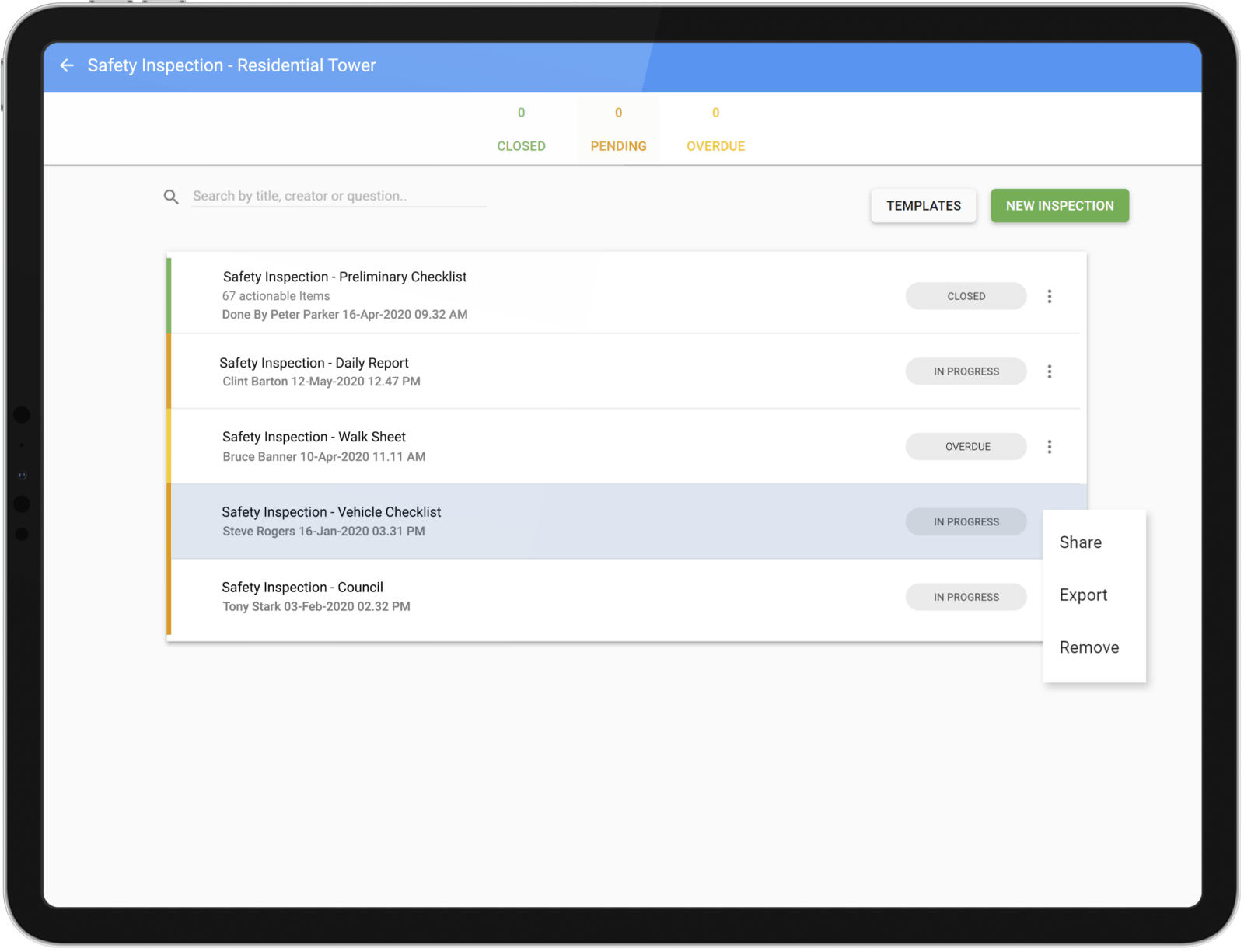Click 'Bruce Banner 10-Apr-2020 11.11 AM' text
The height and width of the screenshot is (952, 1244).
[323, 457]
